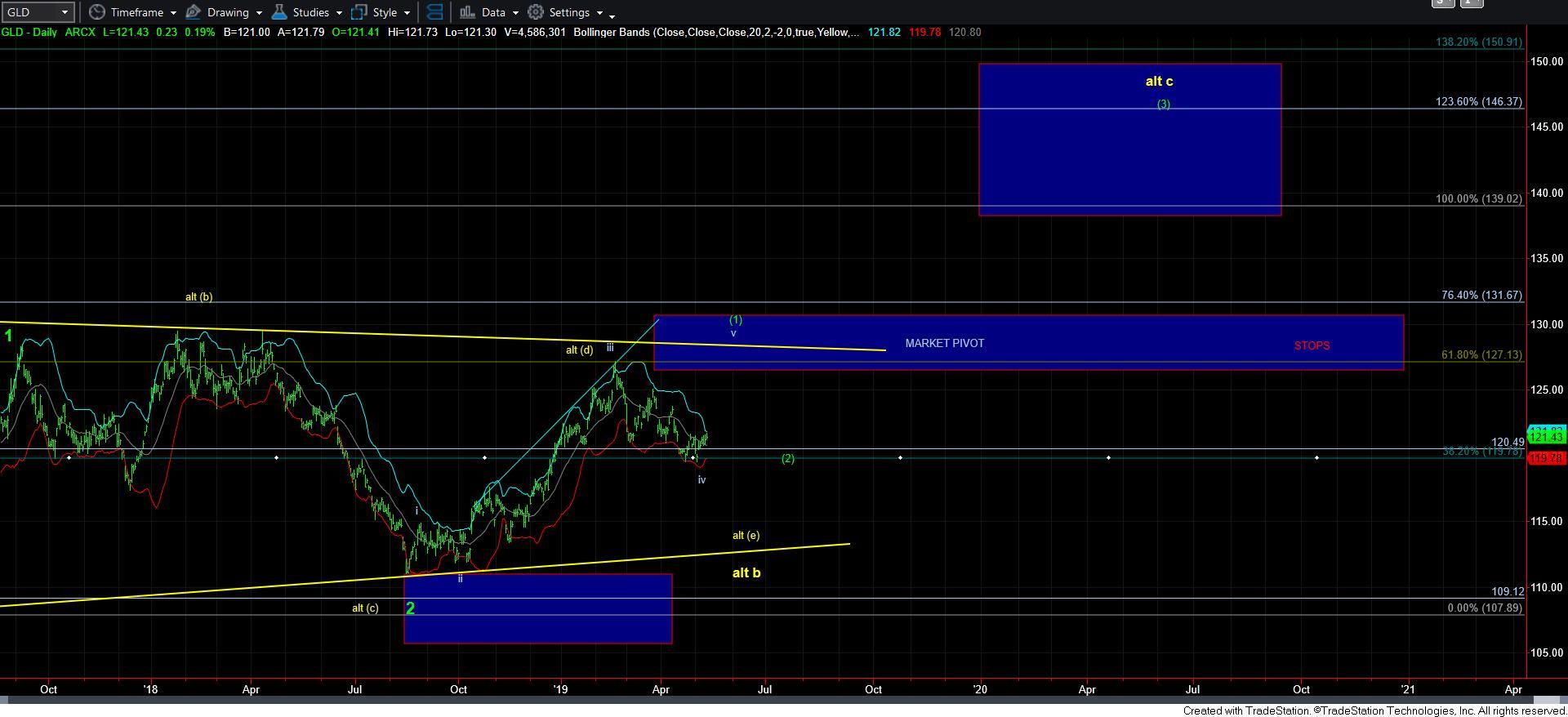Click the 76.40% (131.67) Fibonacci label

pos(1481,296)
